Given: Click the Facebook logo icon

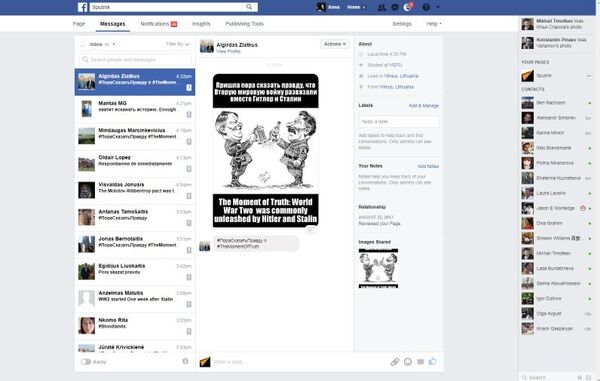Looking at the screenshot, I should click(82, 7).
